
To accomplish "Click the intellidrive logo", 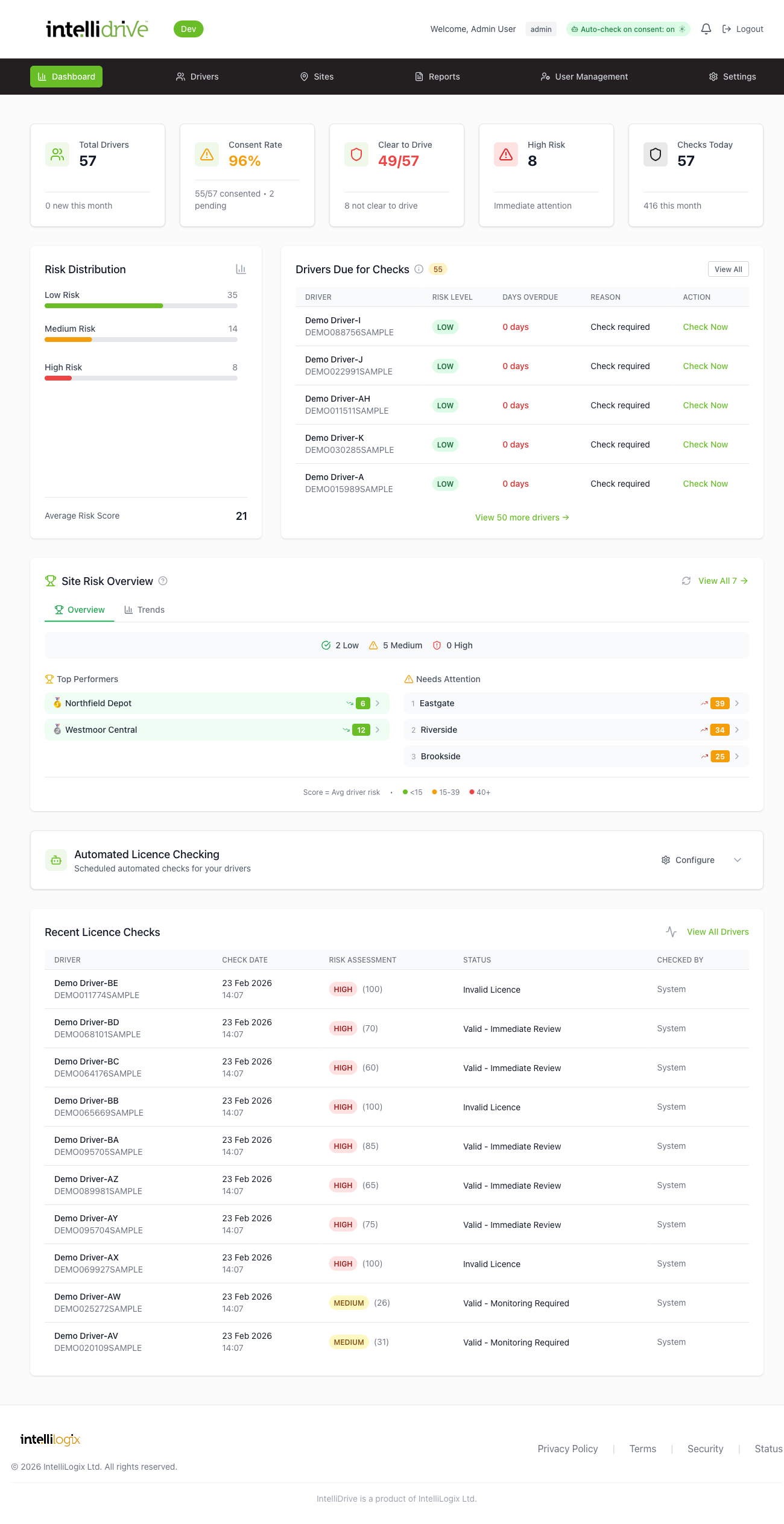I will coord(97,29).
